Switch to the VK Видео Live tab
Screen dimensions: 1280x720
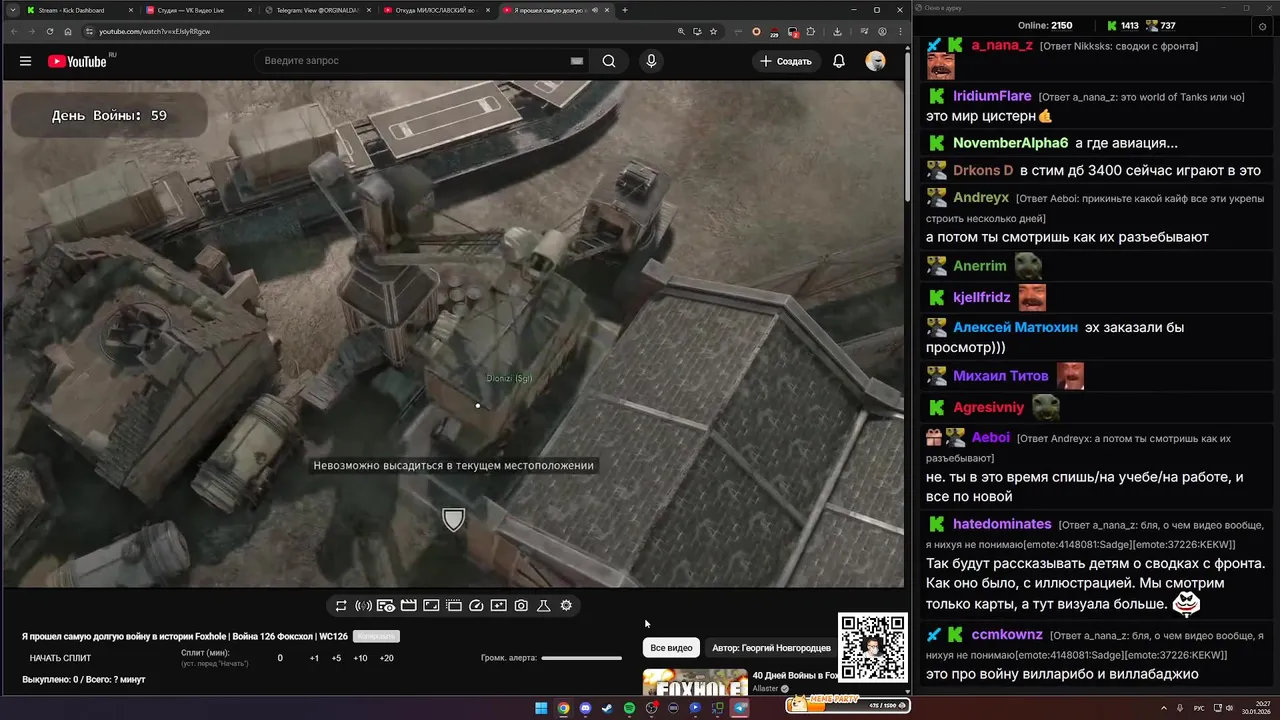tap(198, 10)
